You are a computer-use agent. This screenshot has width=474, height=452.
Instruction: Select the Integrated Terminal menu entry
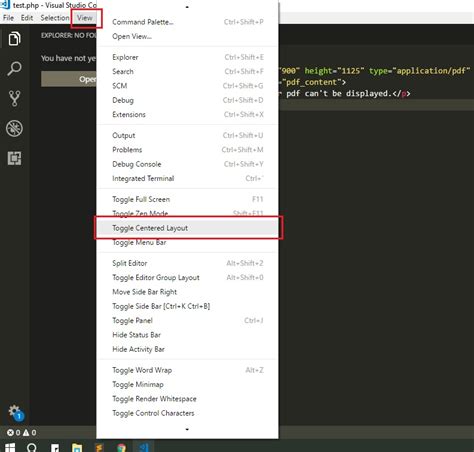[187, 179]
